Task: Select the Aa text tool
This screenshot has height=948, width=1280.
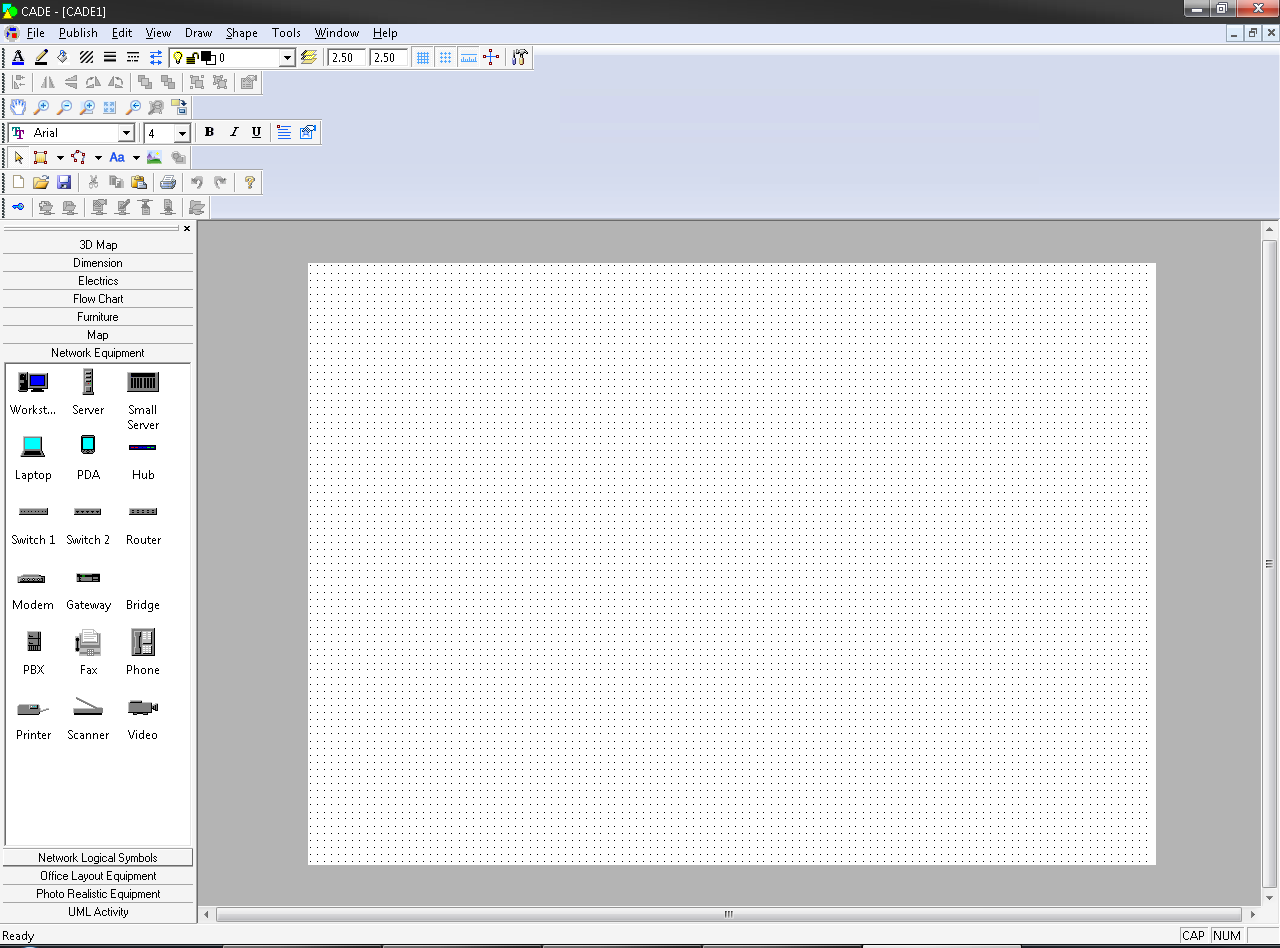Action: (117, 157)
